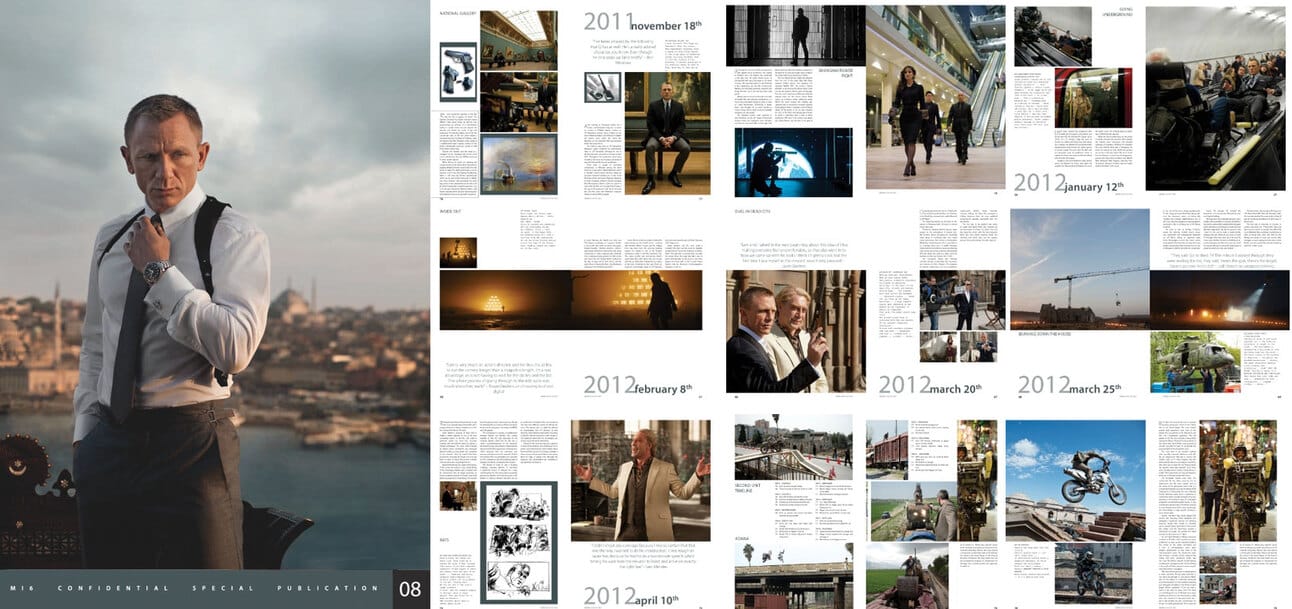The height and width of the screenshot is (609, 1292).
Task: Open dusk scene with spotlight beam photo
Action: coord(1219,300)
